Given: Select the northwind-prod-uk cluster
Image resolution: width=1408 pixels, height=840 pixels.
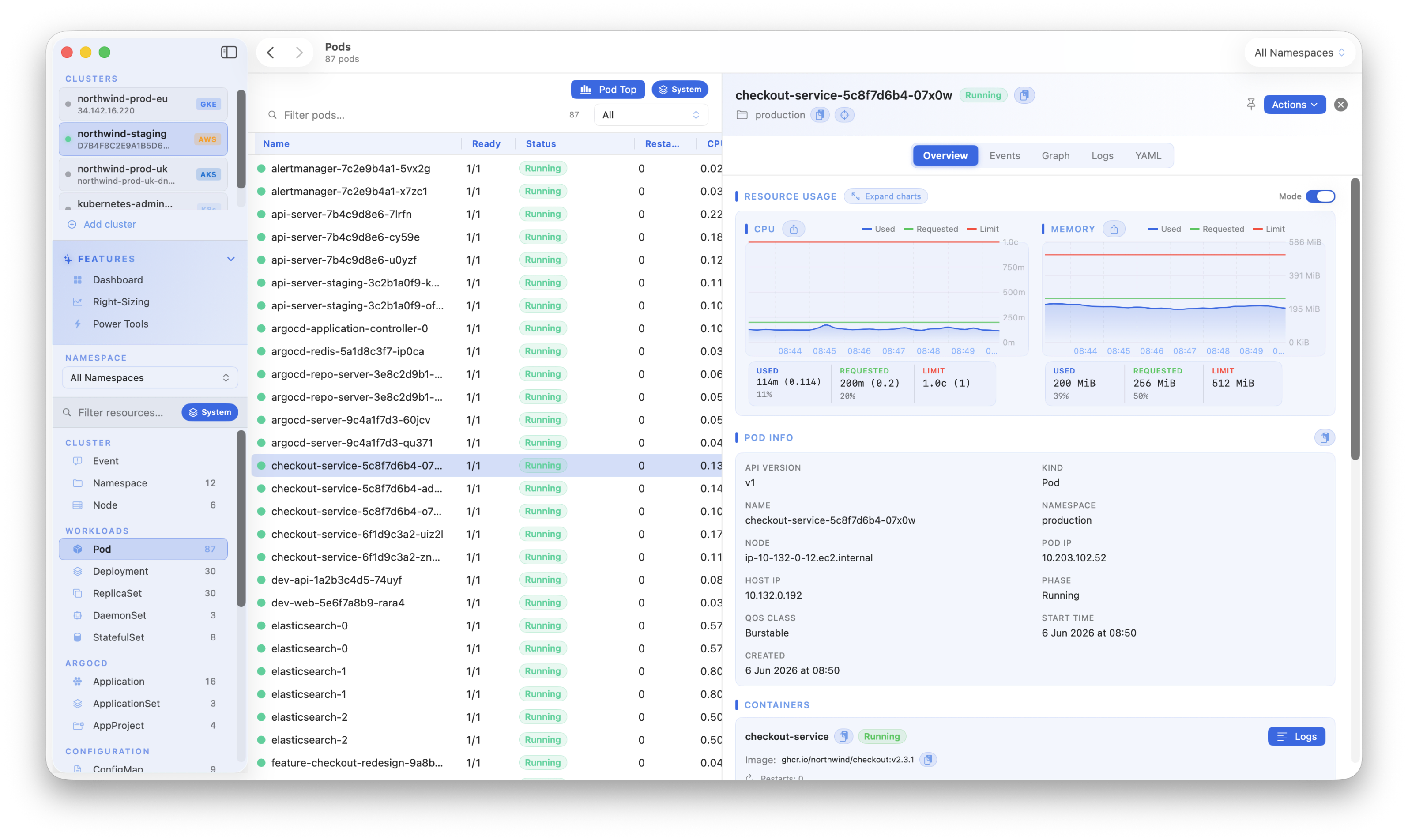Looking at the screenshot, I should pyautogui.click(x=143, y=174).
